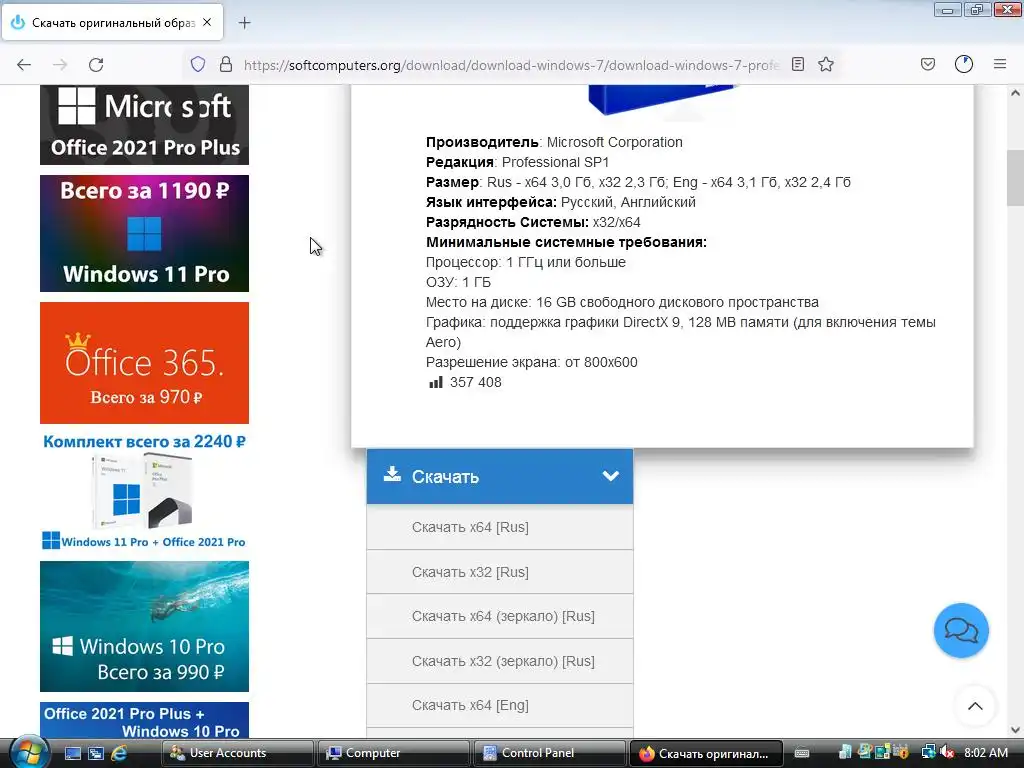
Task: Click the bar-chart views icon near 357 408
Action: point(436,382)
